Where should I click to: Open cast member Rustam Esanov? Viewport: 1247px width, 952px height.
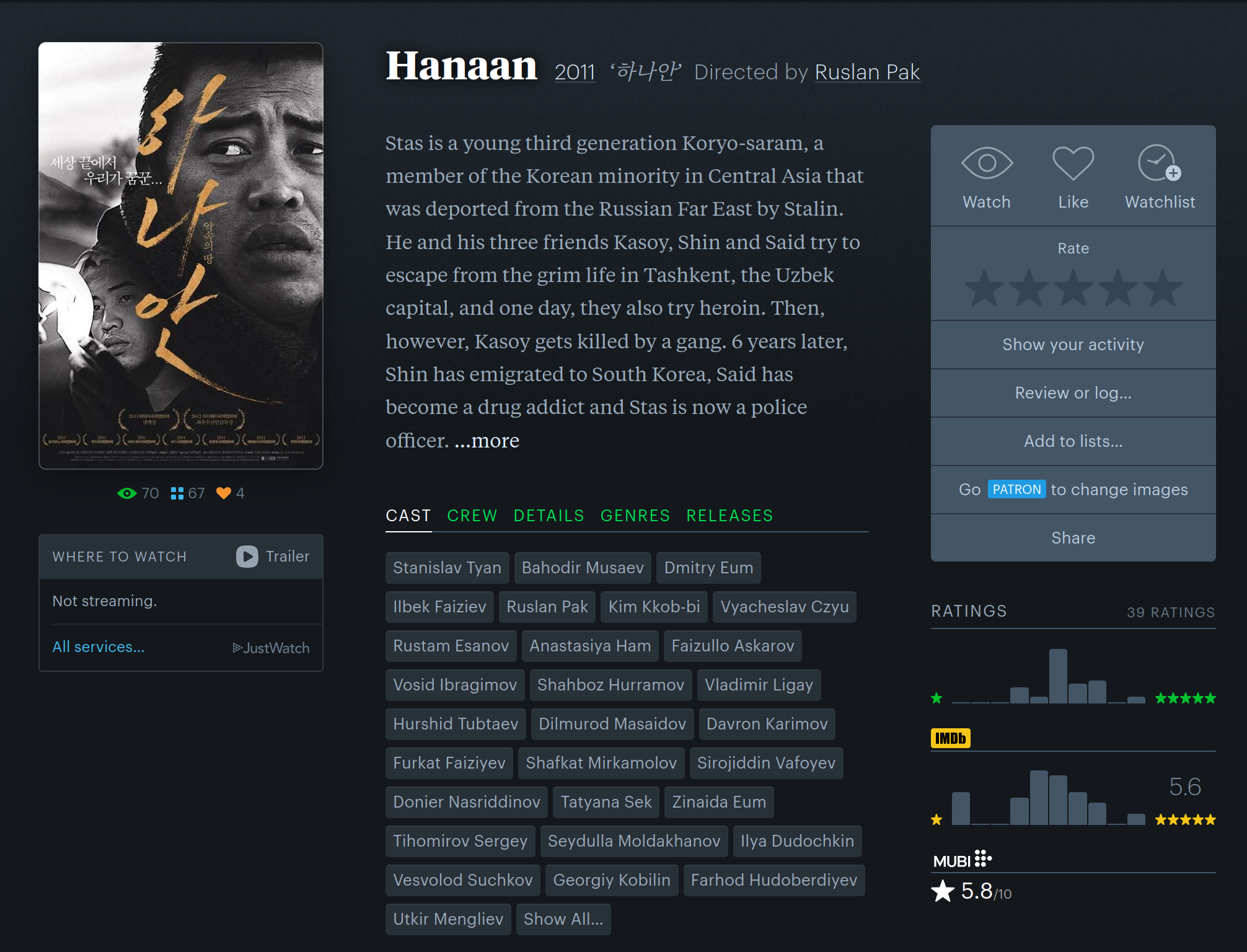(x=451, y=646)
